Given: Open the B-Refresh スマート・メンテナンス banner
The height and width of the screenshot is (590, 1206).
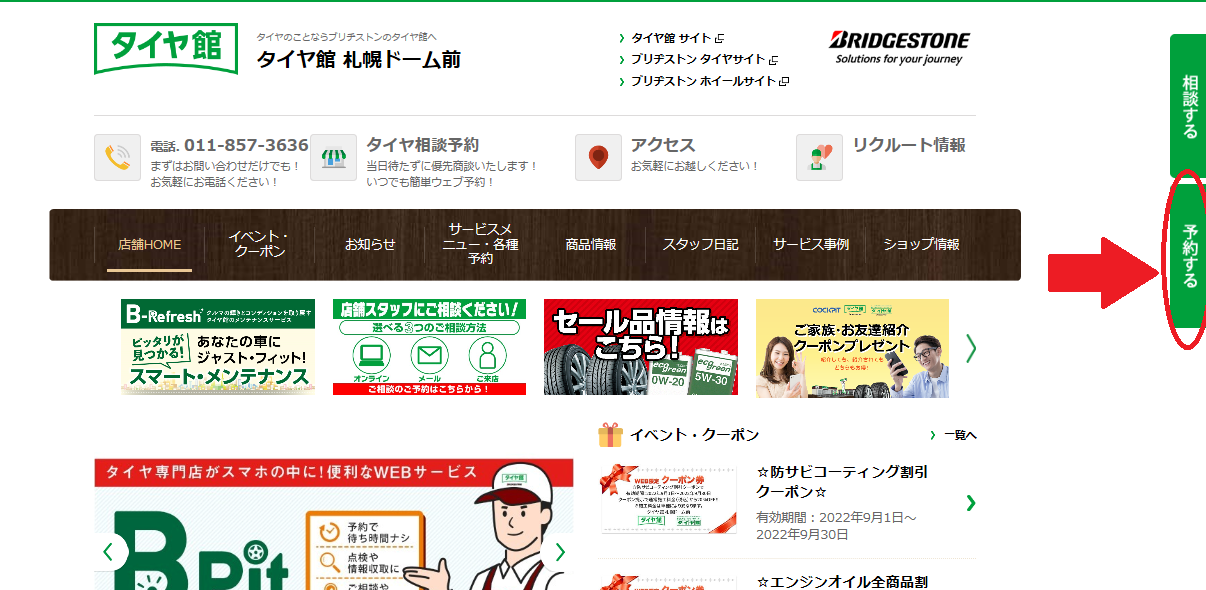Looking at the screenshot, I should (x=218, y=347).
